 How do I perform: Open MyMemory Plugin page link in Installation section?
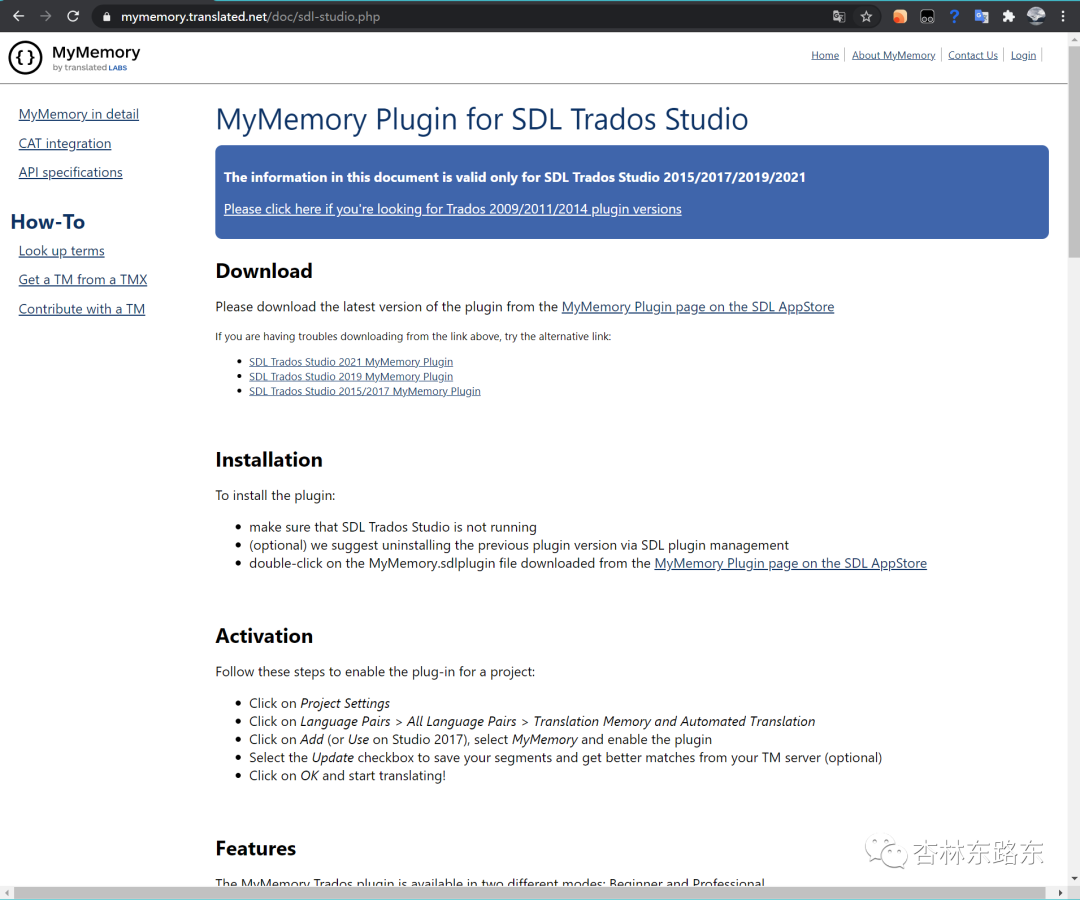click(x=790, y=563)
